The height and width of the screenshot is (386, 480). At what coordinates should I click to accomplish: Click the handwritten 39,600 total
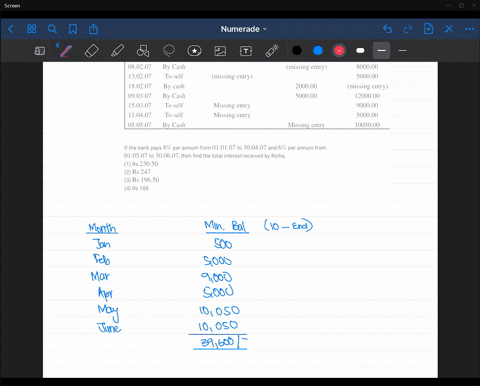click(217, 342)
